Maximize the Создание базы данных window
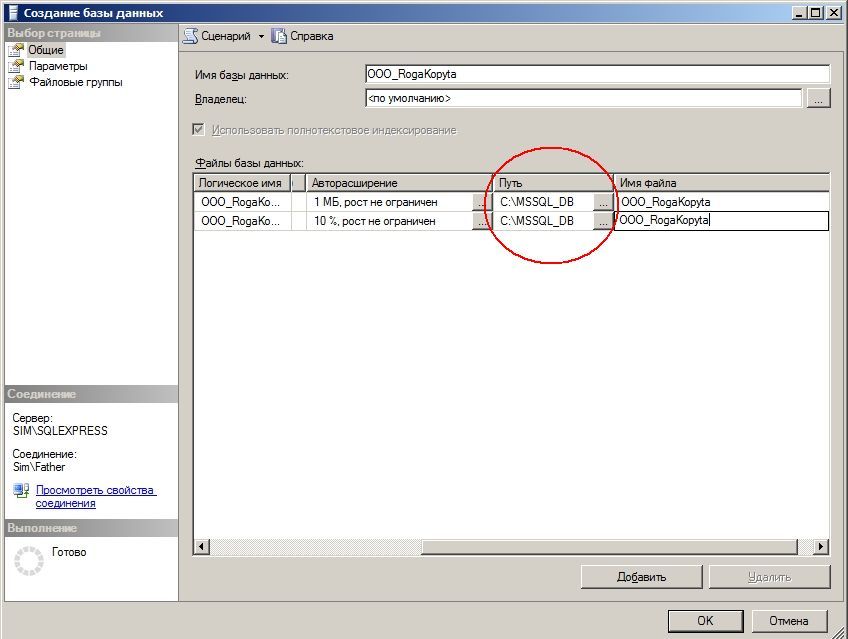Image resolution: width=848 pixels, height=639 pixels. pyautogui.click(x=816, y=12)
